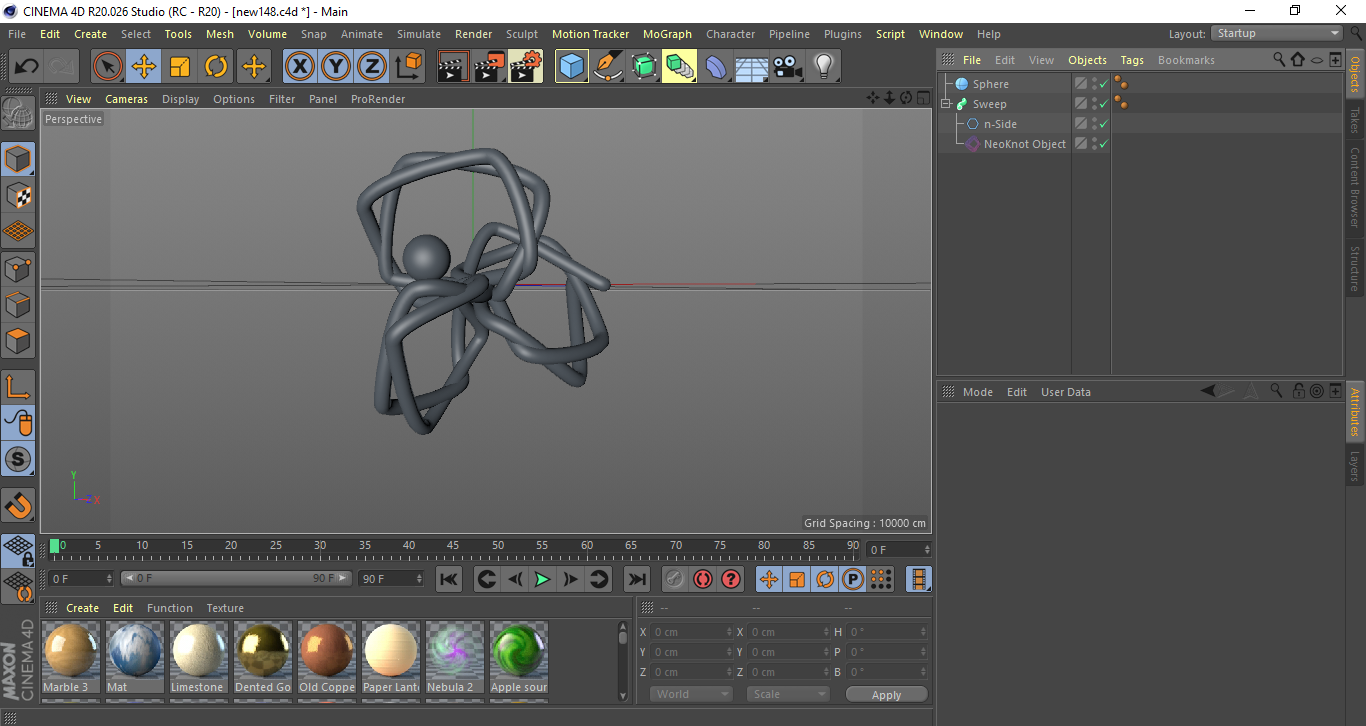The height and width of the screenshot is (726, 1366).
Task: Add a Light object
Action: 823,67
